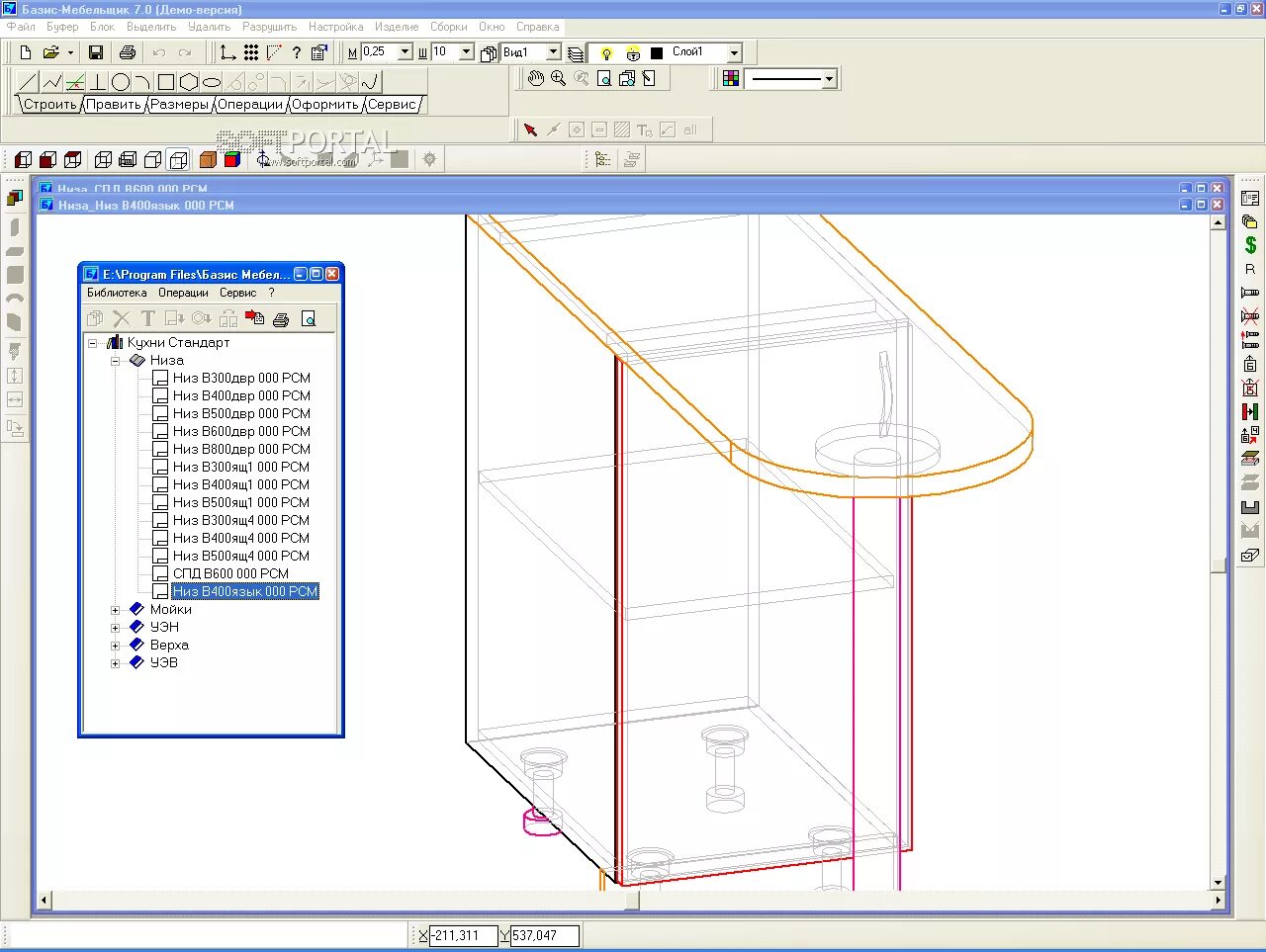This screenshot has height=952, width=1266.
Task: Click the green dollar cost icon
Action: click(x=1250, y=245)
